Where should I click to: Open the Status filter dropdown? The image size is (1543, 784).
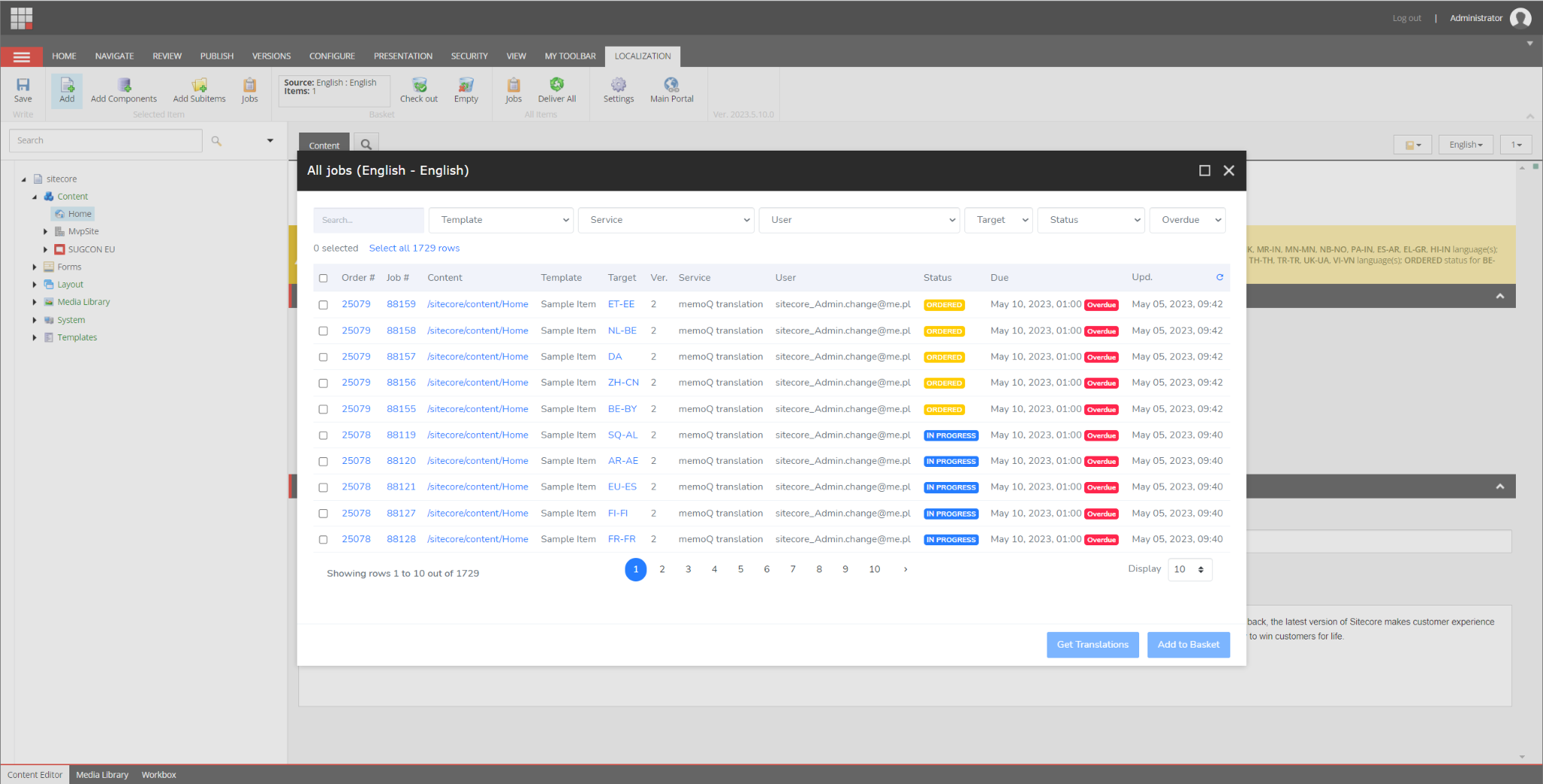[x=1091, y=220]
